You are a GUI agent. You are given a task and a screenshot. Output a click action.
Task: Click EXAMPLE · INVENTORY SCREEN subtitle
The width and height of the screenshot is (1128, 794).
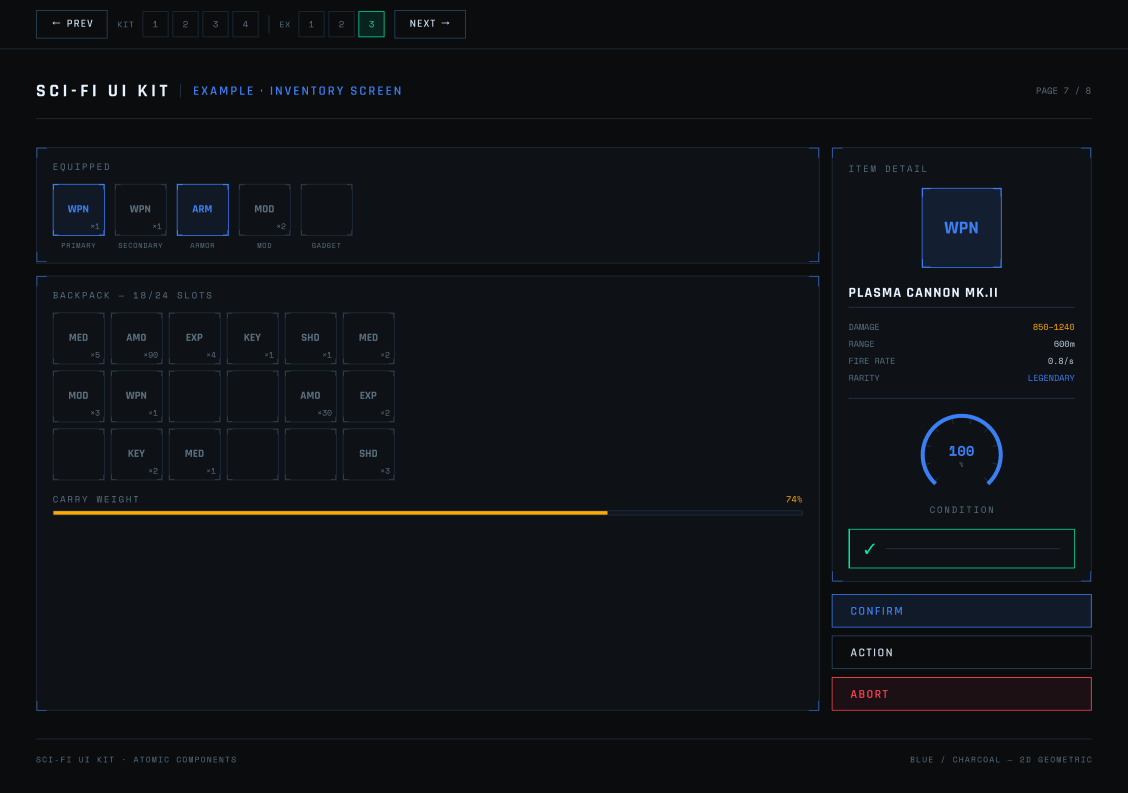tap(298, 91)
